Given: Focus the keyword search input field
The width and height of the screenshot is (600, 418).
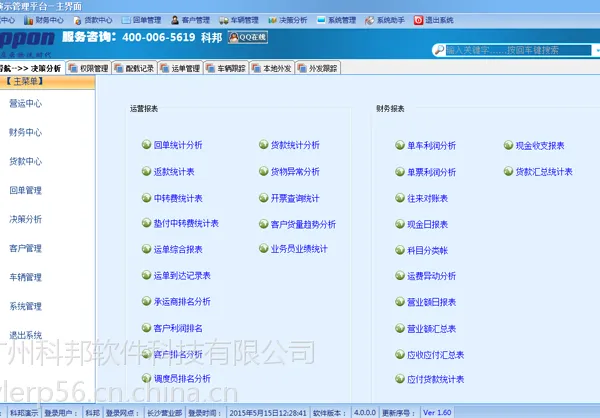Looking at the screenshot, I should [x=518, y=50].
